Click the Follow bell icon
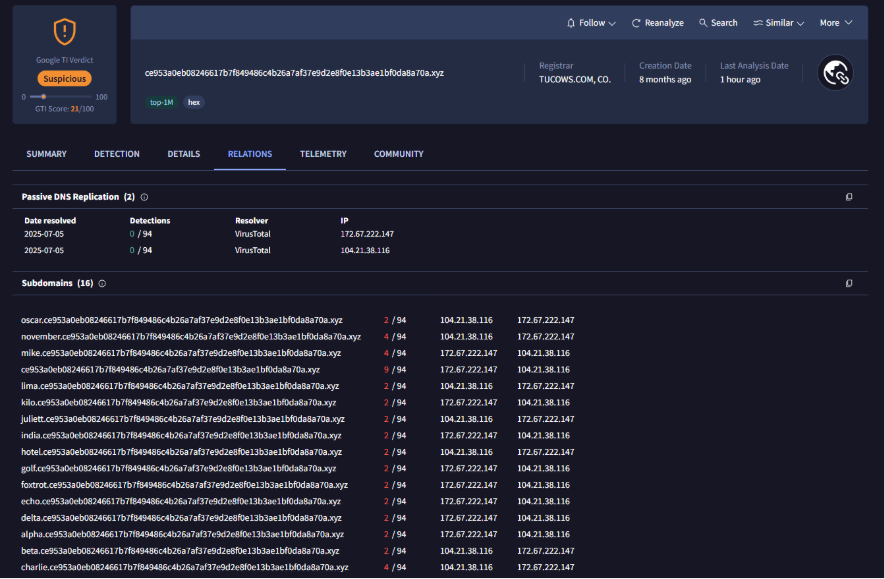 point(571,23)
